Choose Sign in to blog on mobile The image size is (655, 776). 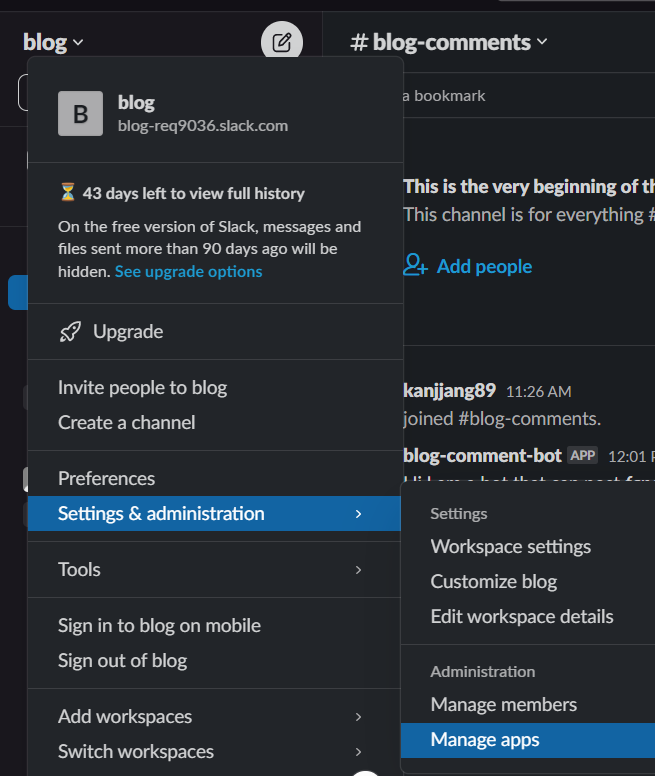[x=214, y=626]
